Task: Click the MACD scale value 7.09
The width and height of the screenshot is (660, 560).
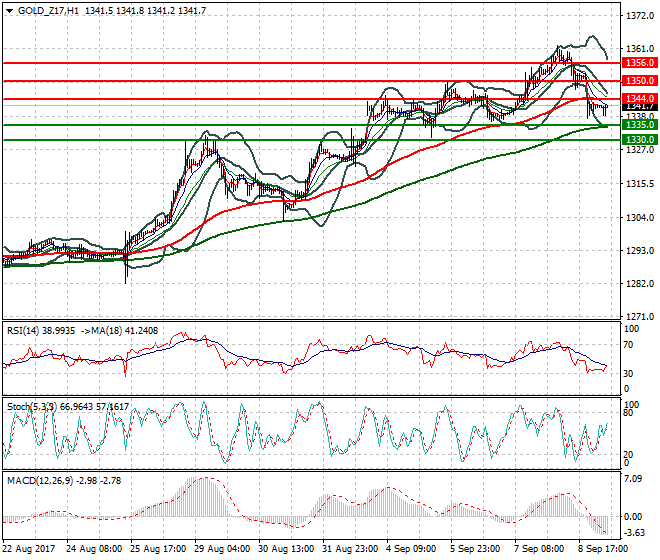Action: click(633, 478)
